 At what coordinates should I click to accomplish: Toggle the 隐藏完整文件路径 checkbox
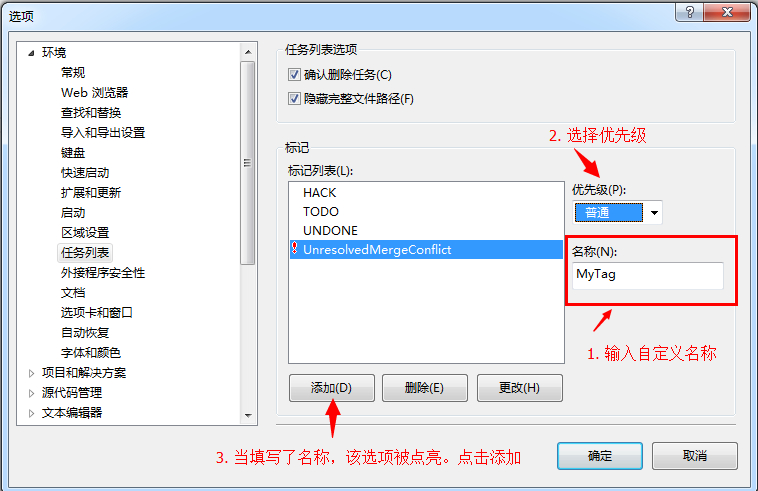click(294, 99)
